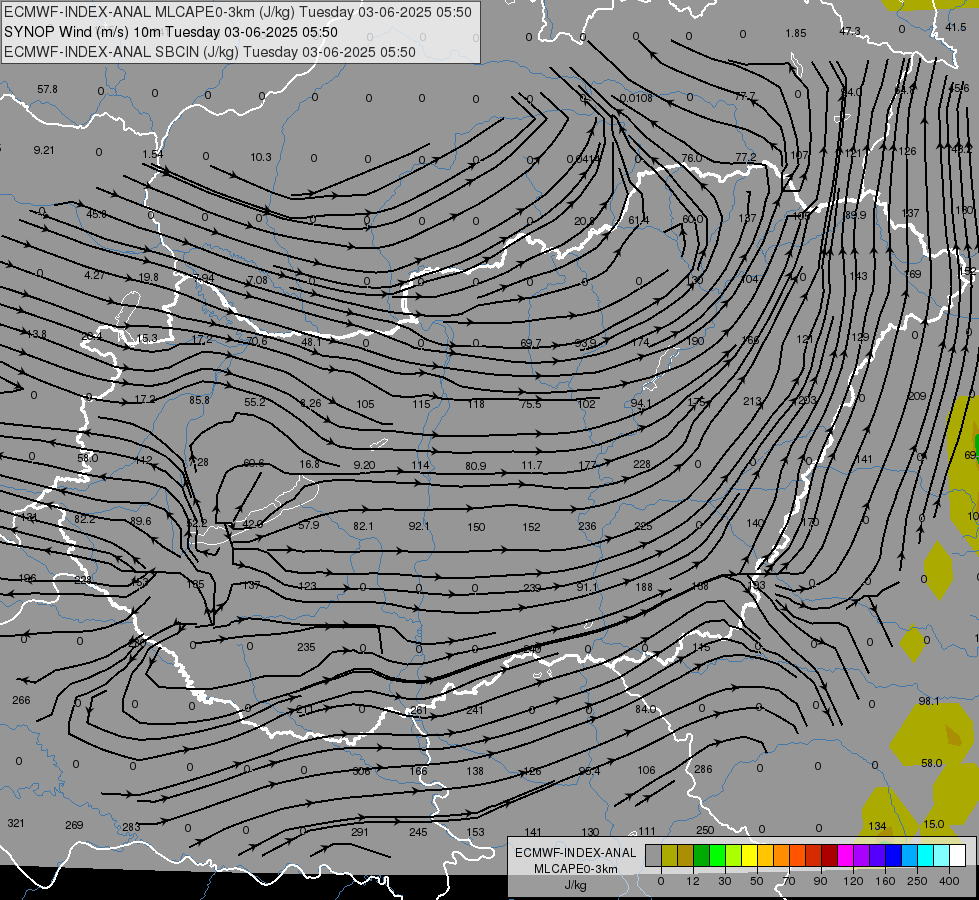Click the map value 321

(16, 823)
